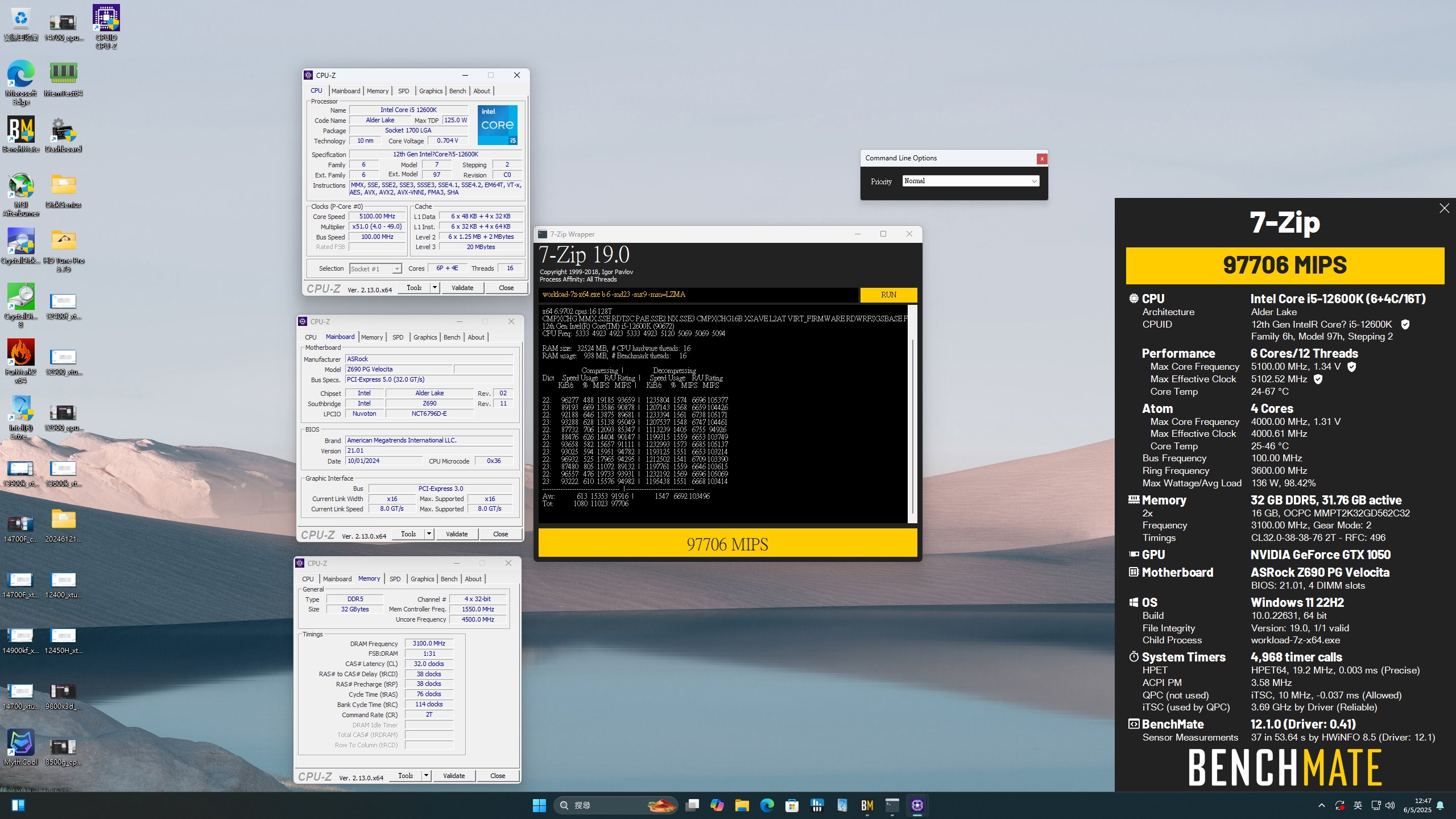Image resolution: width=1456 pixels, height=819 pixels.
Task: Open Microsoft Store from the taskbar
Action: point(792,805)
